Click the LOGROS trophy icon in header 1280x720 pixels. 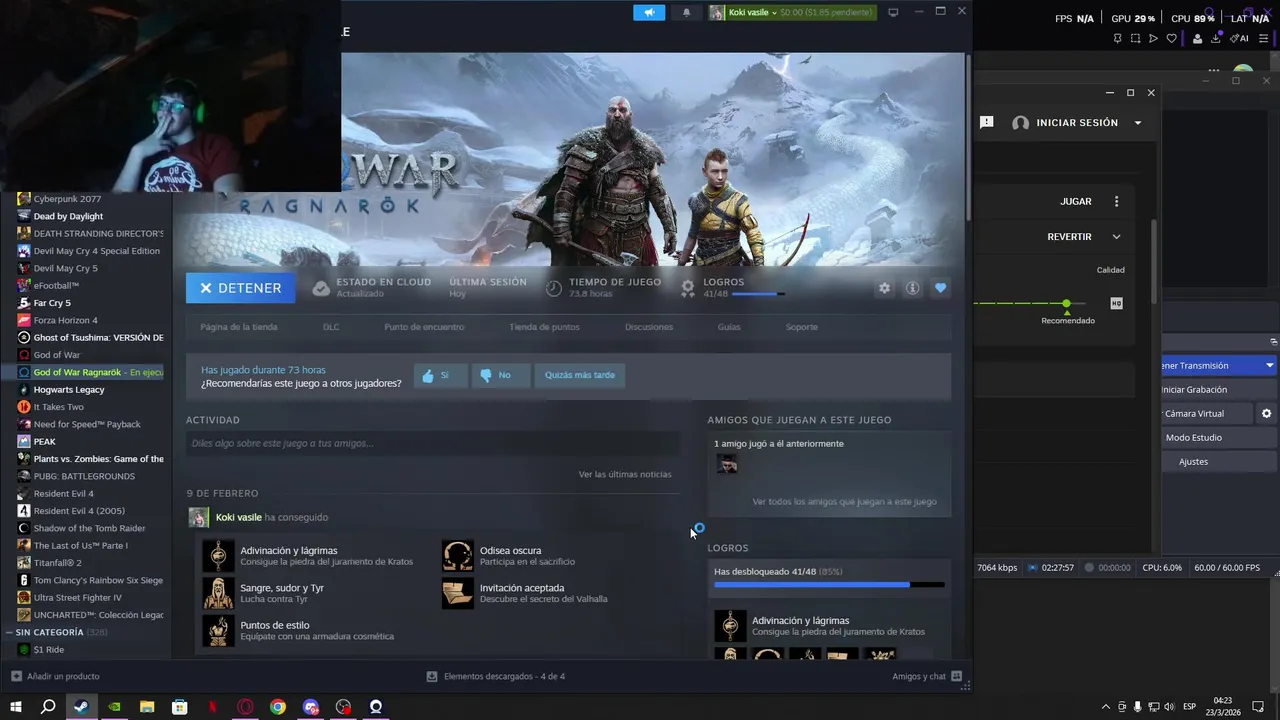coord(688,288)
